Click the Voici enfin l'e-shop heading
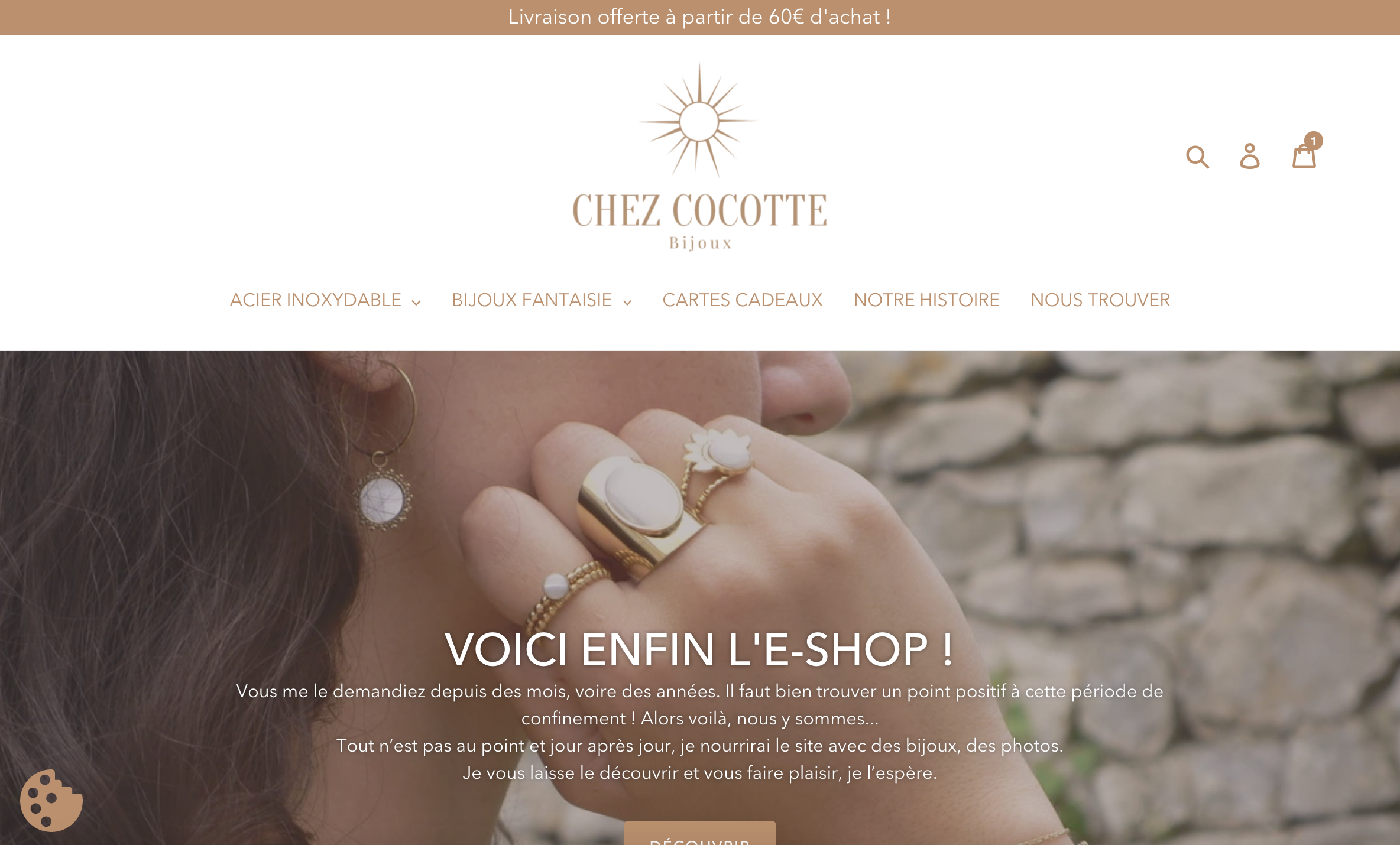Screen dimensions: 1400x845 pyautogui.click(x=700, y=649)
